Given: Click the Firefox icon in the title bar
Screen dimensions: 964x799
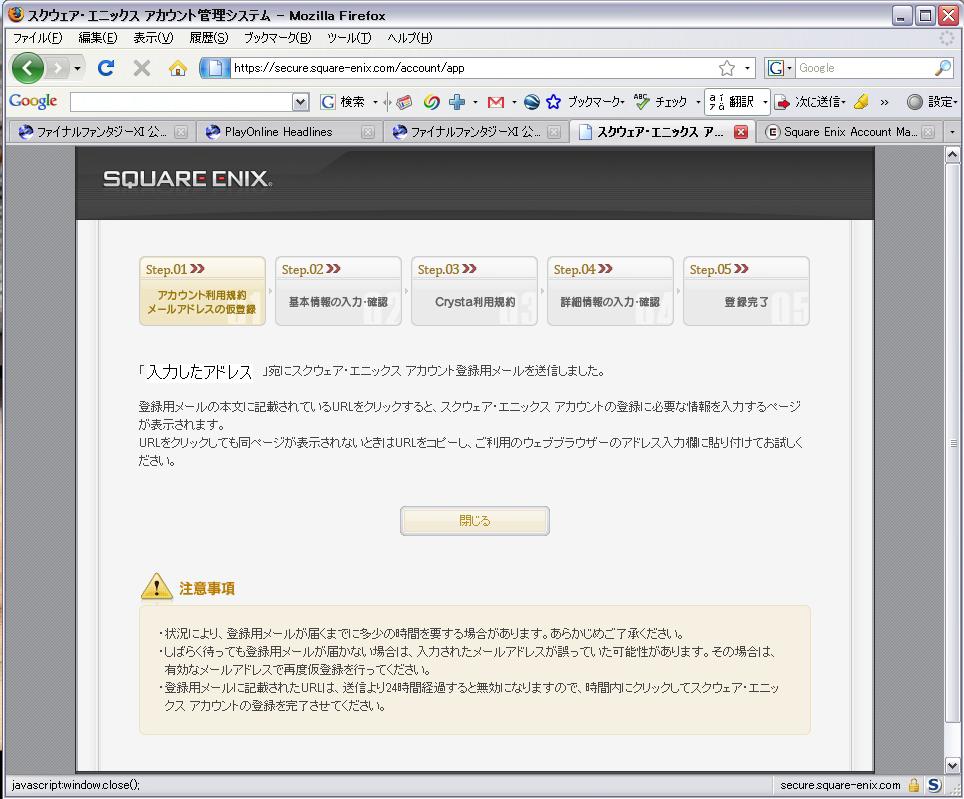Looking at the screenshot, I should pos(16,14).
